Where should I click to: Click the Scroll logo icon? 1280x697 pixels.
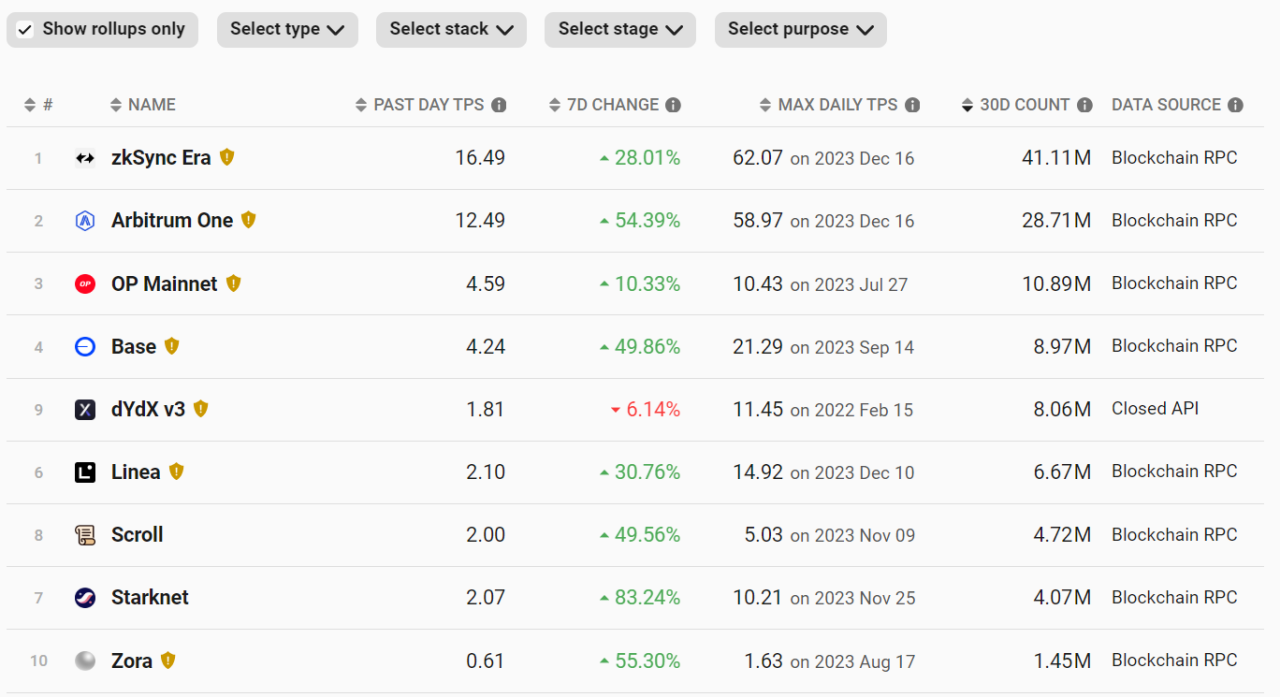[85, 535]
